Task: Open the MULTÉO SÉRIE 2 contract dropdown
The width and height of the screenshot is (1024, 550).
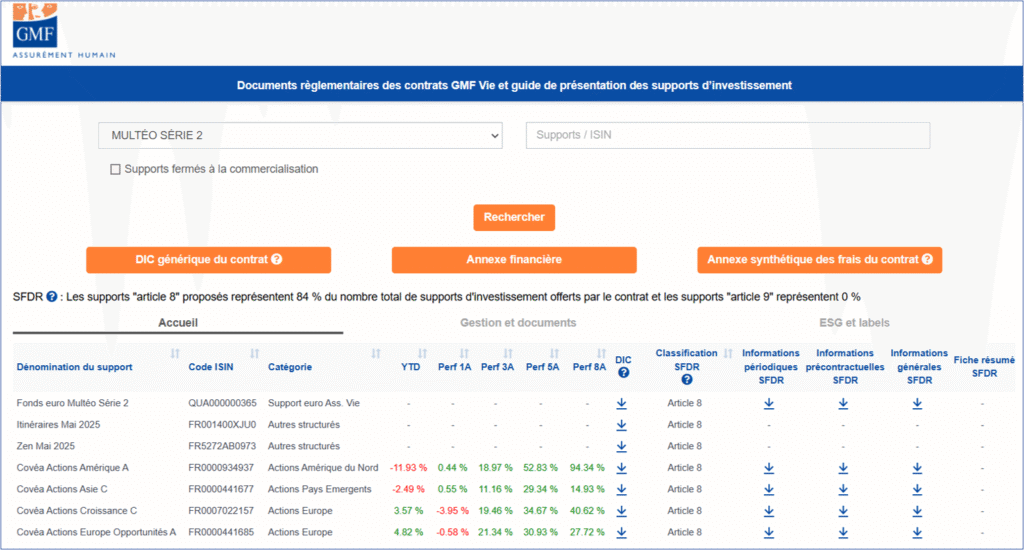Action: click(300, 135)
